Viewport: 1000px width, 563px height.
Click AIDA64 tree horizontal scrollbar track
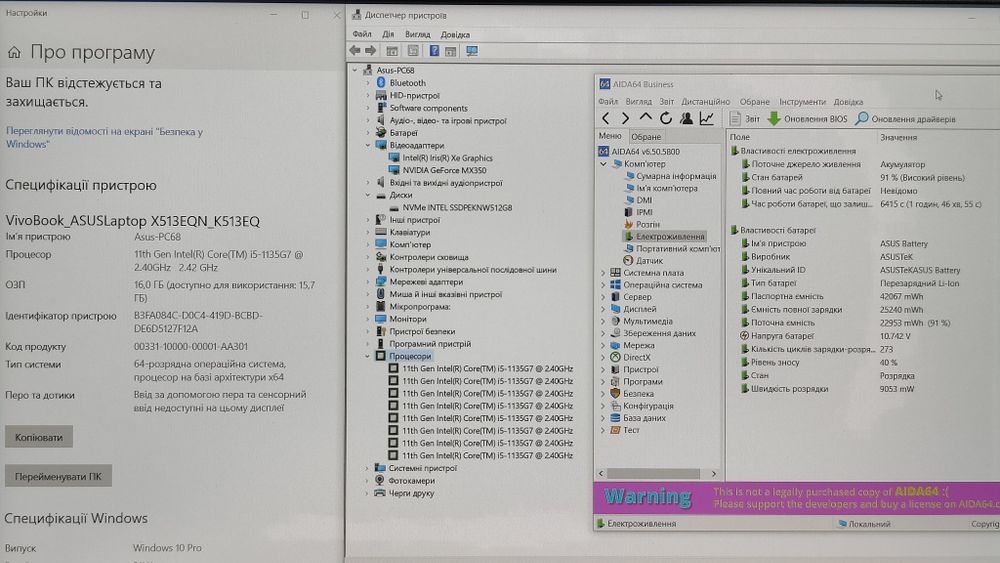654,474
